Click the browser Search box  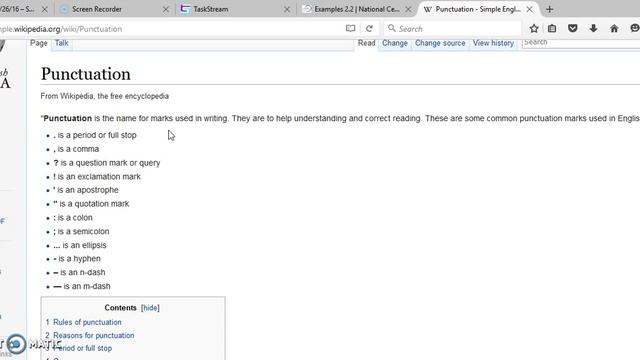[452, 29]
